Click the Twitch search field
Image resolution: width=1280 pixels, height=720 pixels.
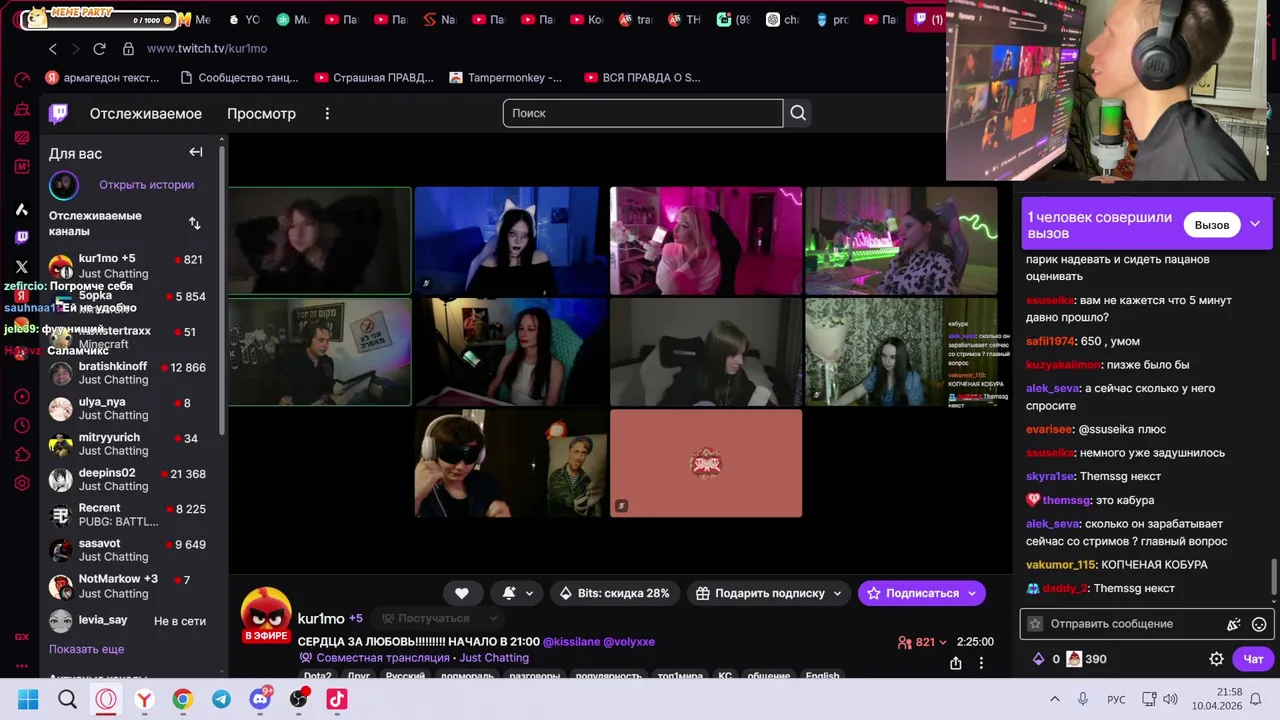click(643, 113)
